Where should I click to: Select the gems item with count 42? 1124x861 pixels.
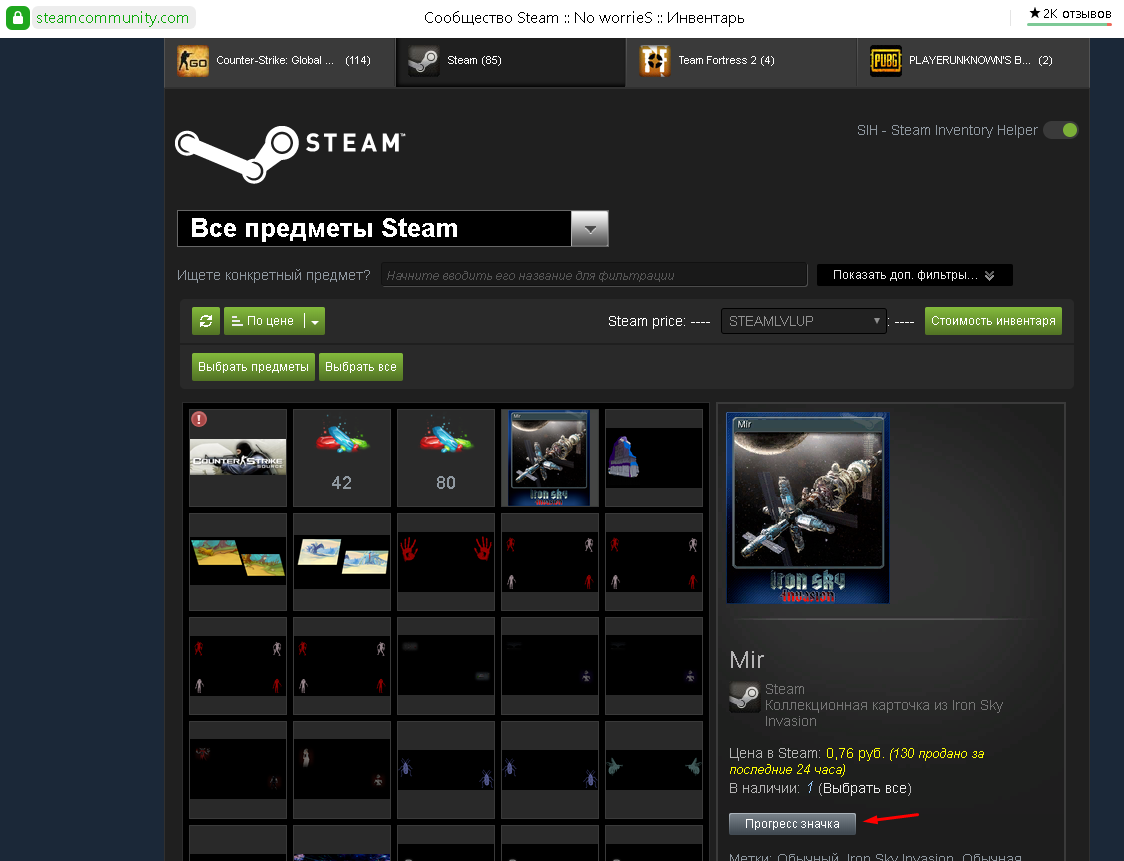pyautogui.click(x=342, y=457)
